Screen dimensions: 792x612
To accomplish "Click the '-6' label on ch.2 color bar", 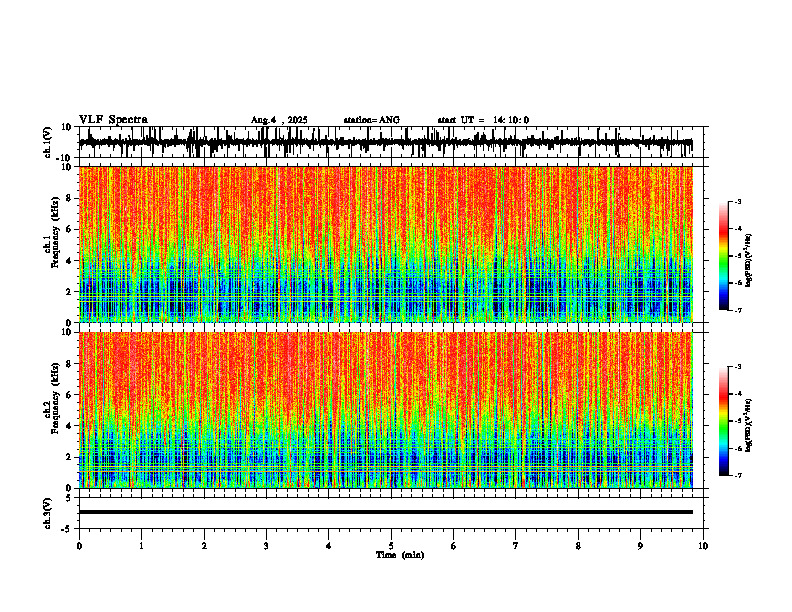I will pyautogui.click(x=738, y=448).
